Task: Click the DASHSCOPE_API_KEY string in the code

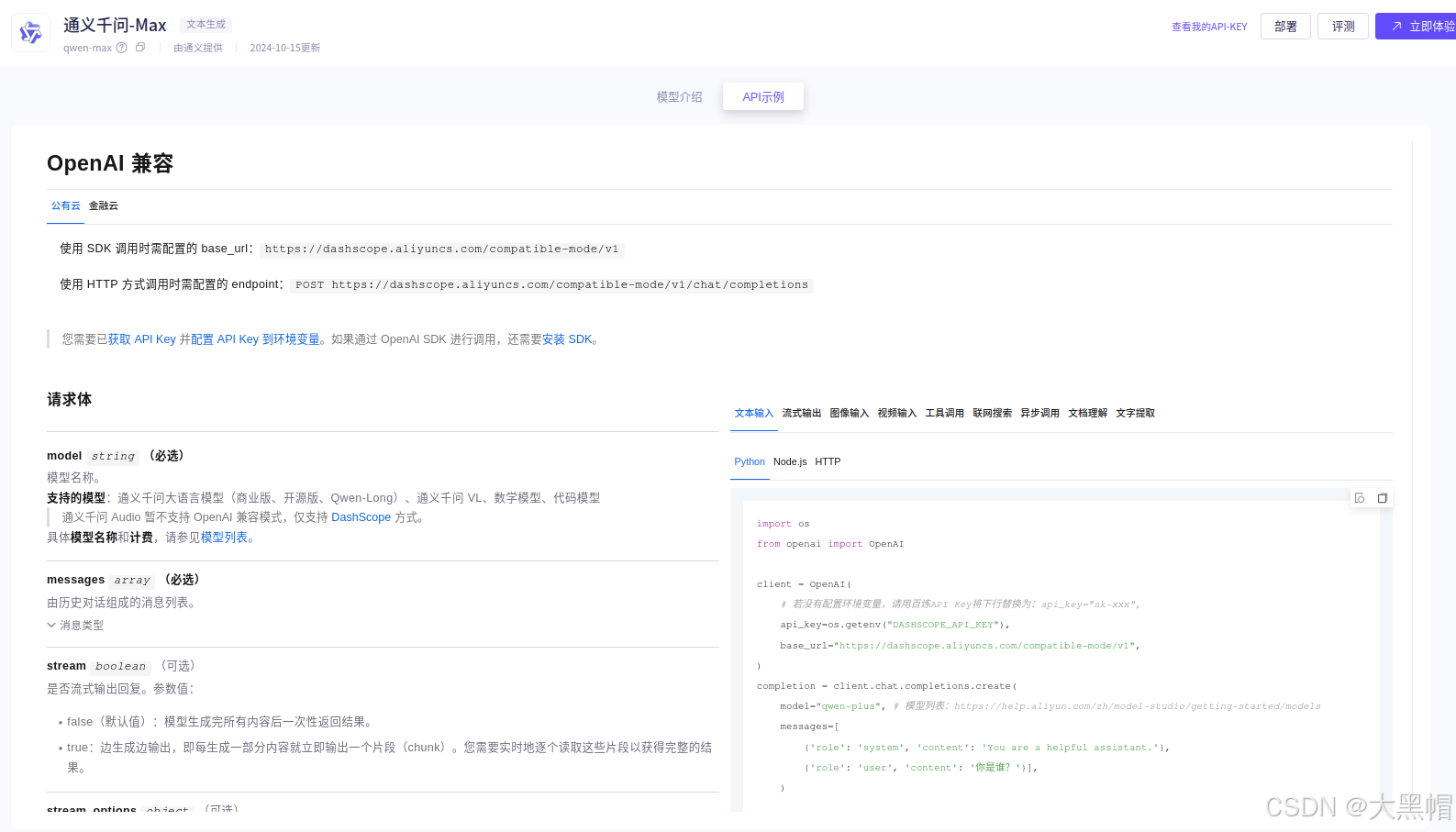Action: point(944,625)
